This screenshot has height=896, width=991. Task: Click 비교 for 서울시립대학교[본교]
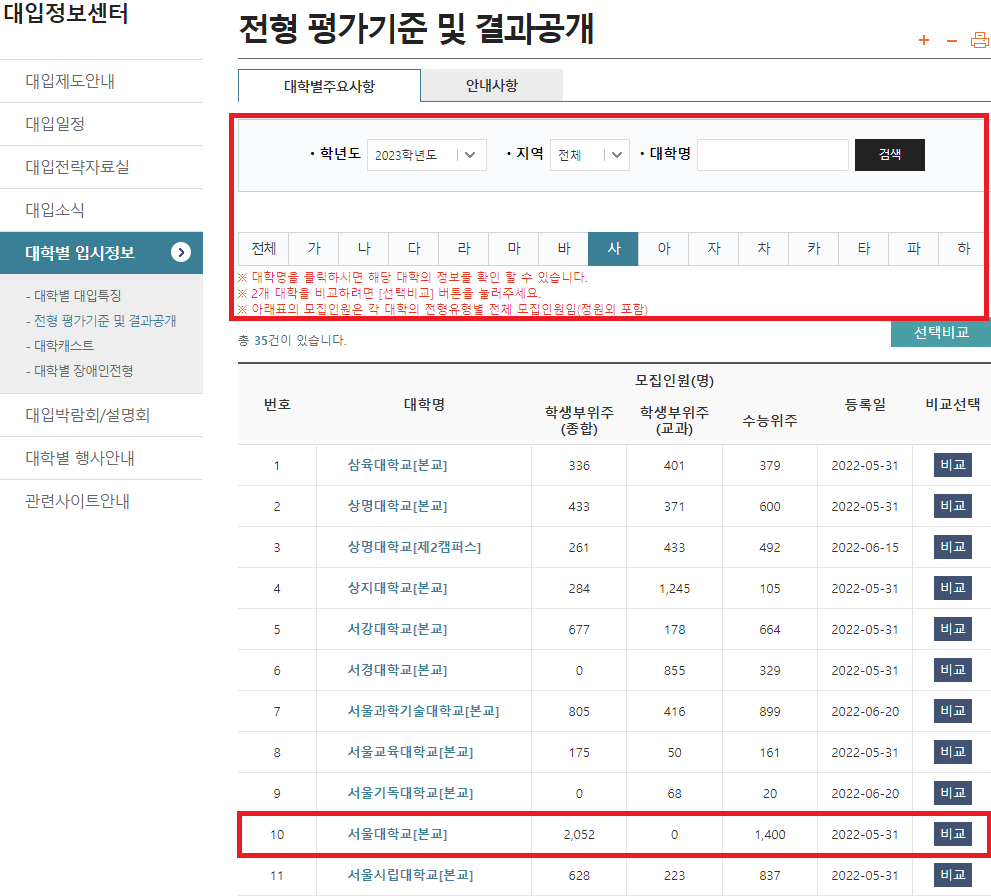[952, 875]
